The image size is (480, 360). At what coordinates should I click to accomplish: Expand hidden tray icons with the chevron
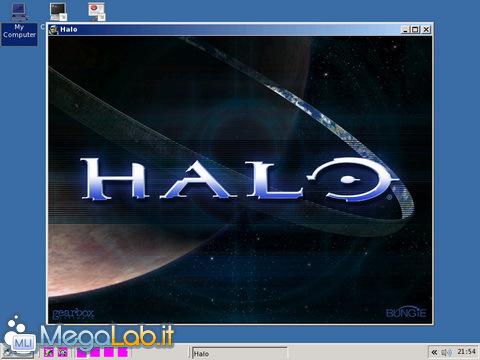pyautogui.click(x=434, y=352)
